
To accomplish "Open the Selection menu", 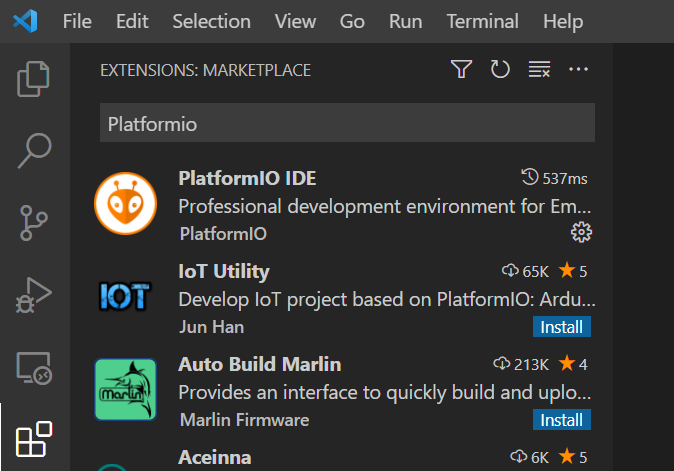I will [x=211, y=21].
